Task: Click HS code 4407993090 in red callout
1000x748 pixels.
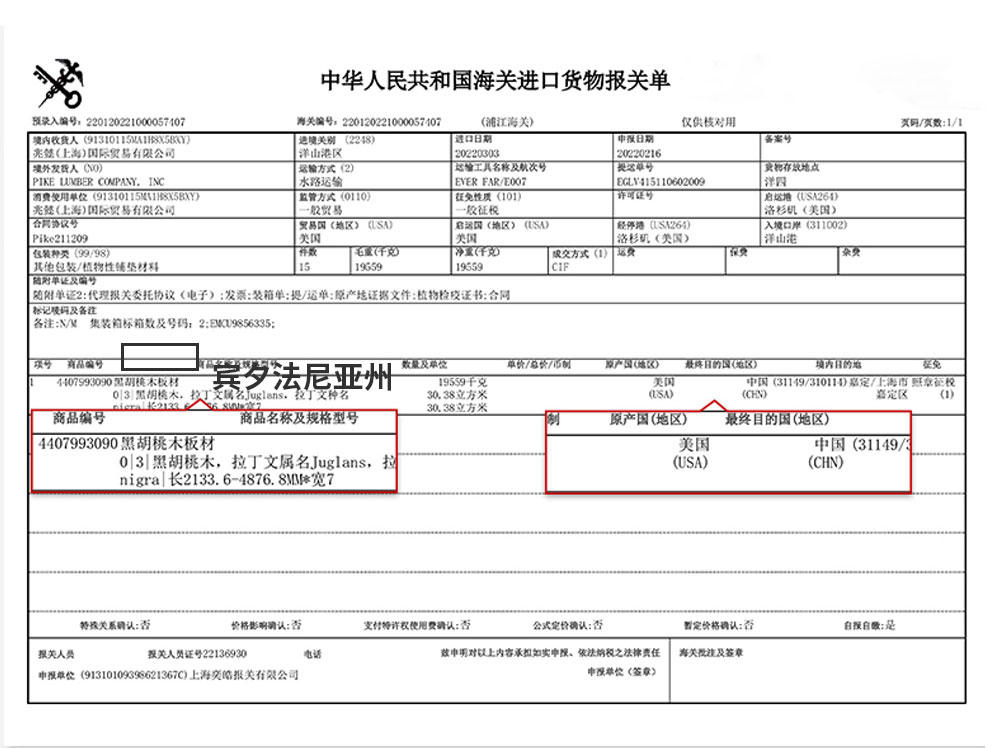Action: [77, 443]
